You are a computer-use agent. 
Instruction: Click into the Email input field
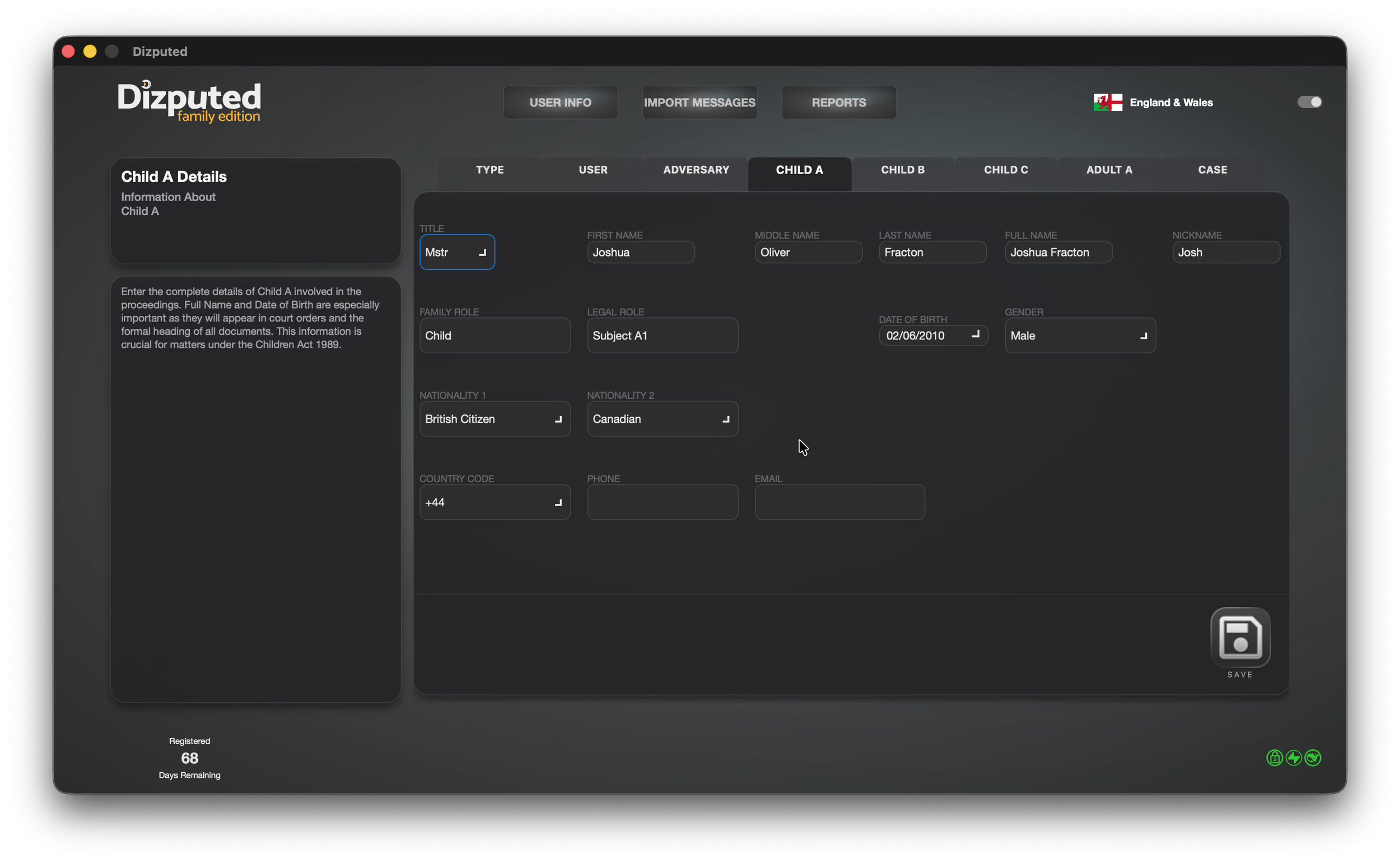tap(839, 502)
